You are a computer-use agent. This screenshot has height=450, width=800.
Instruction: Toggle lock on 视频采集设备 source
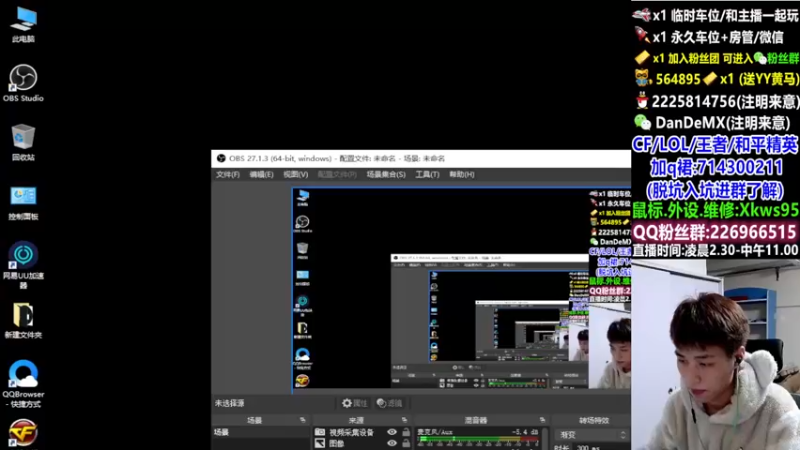(x=406, y=432)
